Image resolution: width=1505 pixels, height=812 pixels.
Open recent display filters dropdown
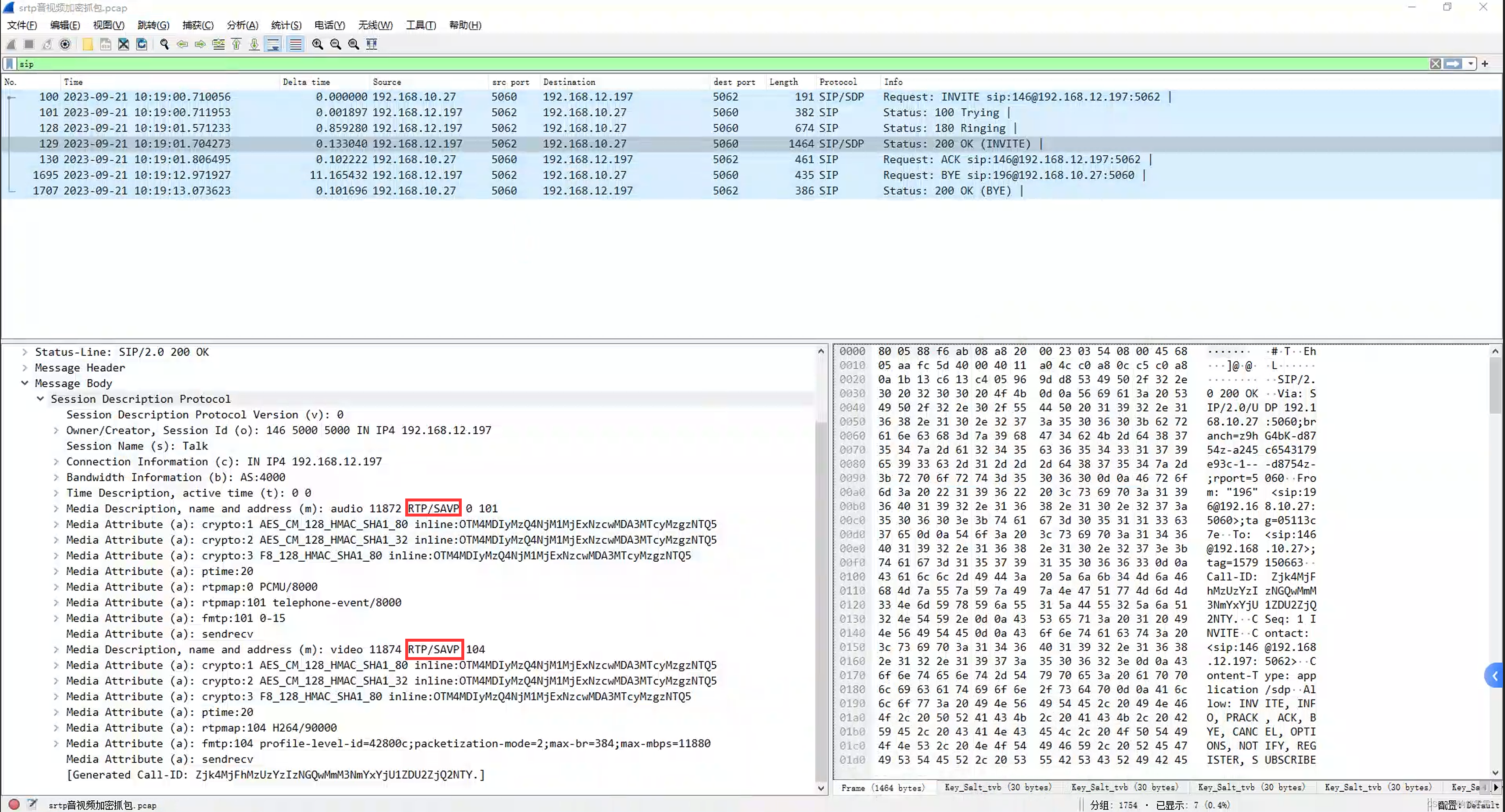1471,64
